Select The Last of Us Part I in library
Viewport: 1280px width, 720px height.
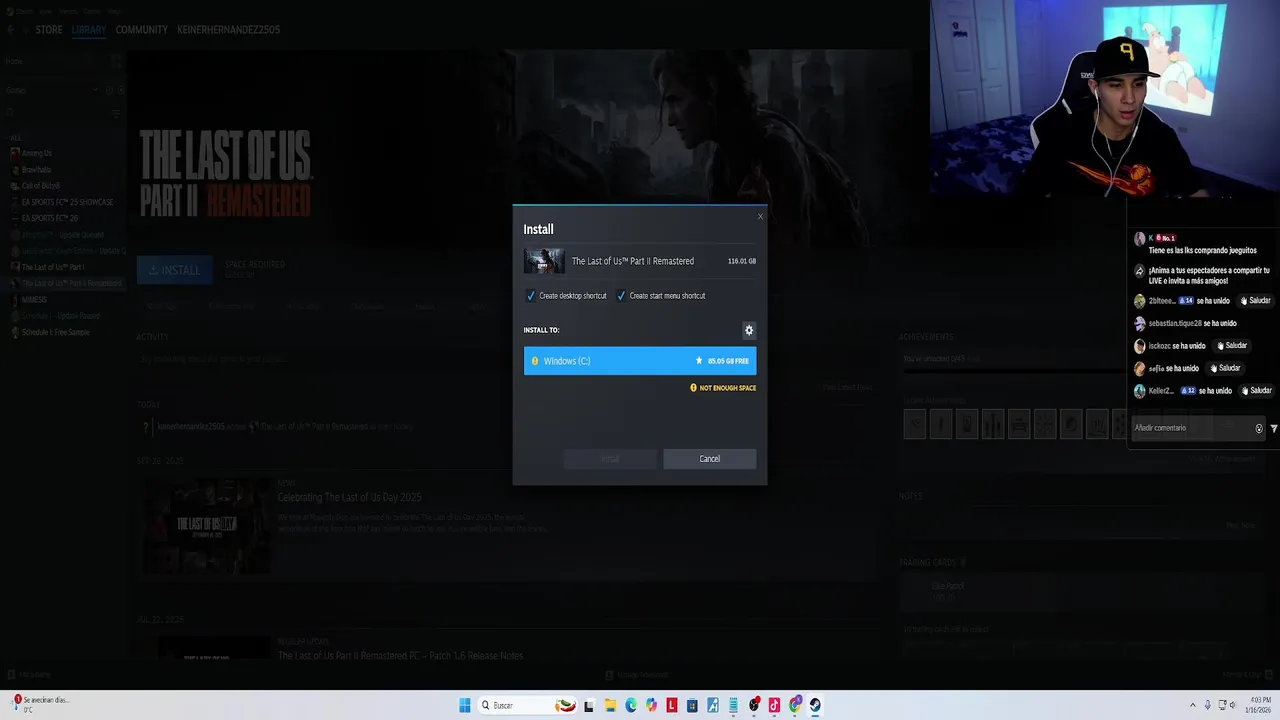click(x=52, y=267)
